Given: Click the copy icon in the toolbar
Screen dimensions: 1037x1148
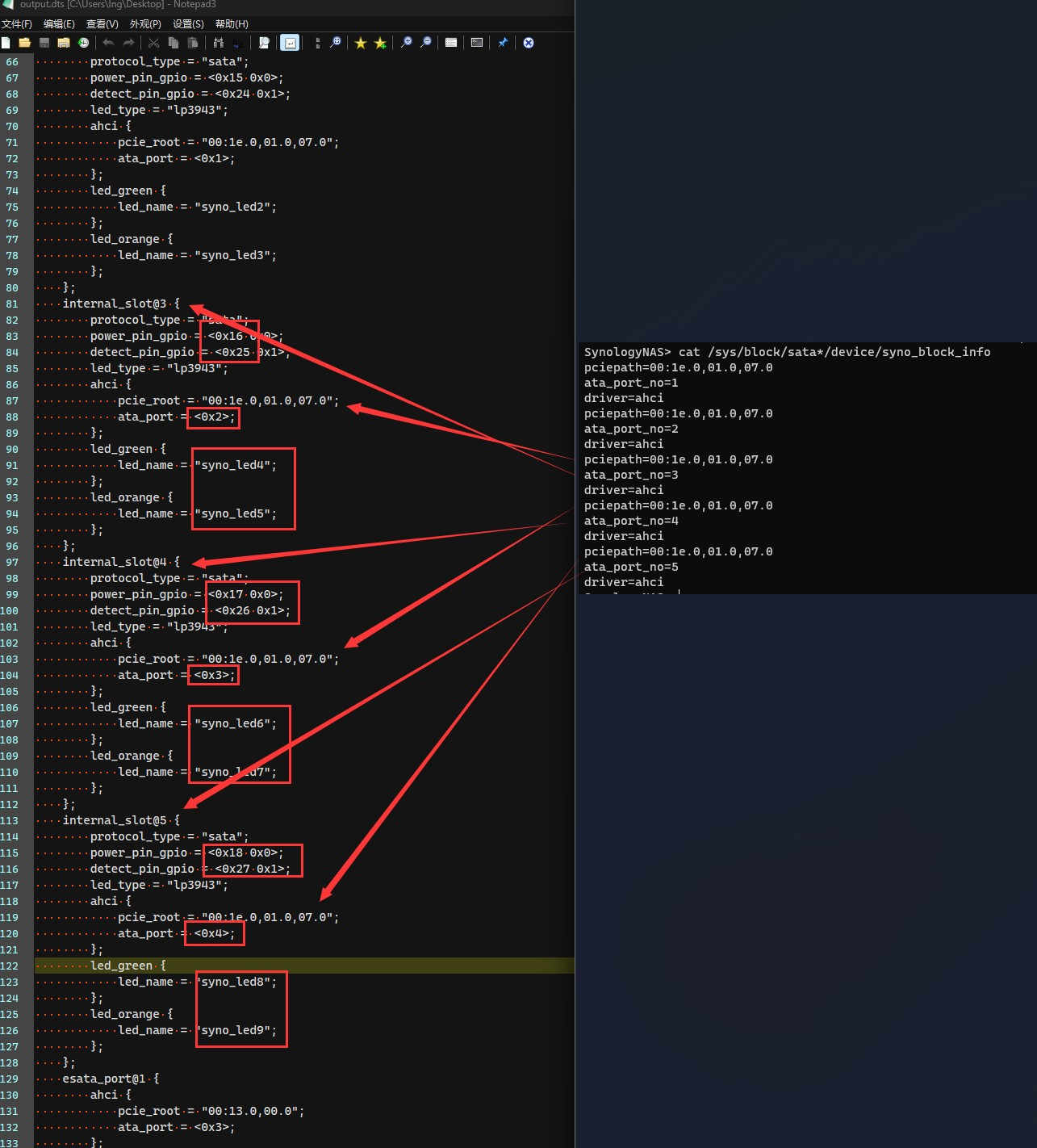Looking at the screenshot, I should (x=174, y=43).
